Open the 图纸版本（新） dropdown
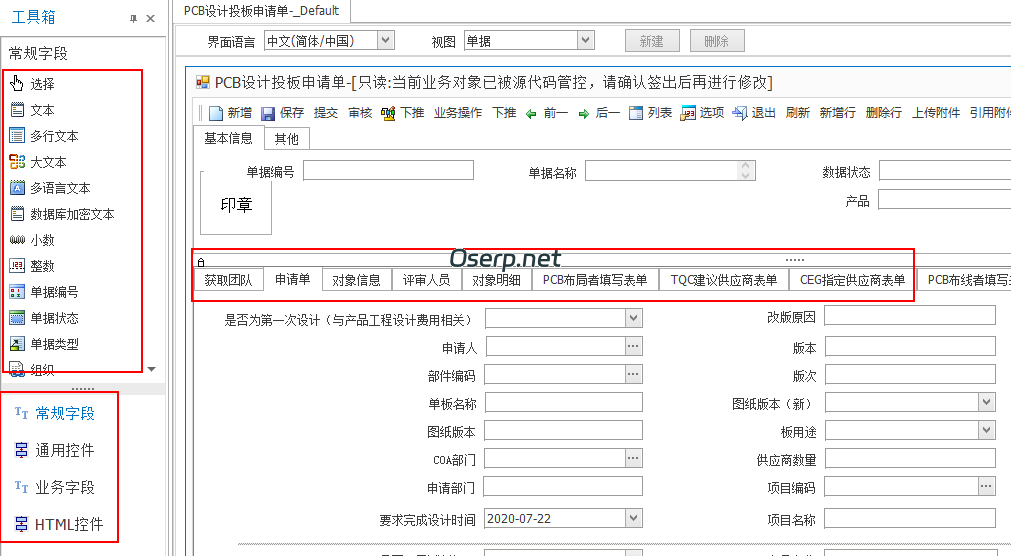1011x556 pixels. pos(986,402)
